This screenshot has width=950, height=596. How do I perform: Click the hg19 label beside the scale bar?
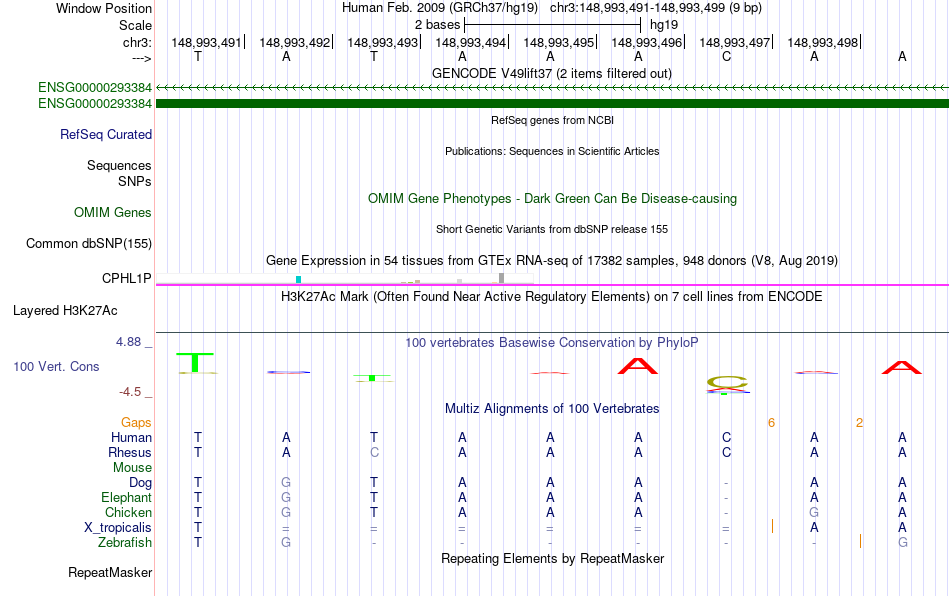coord(664,25)
